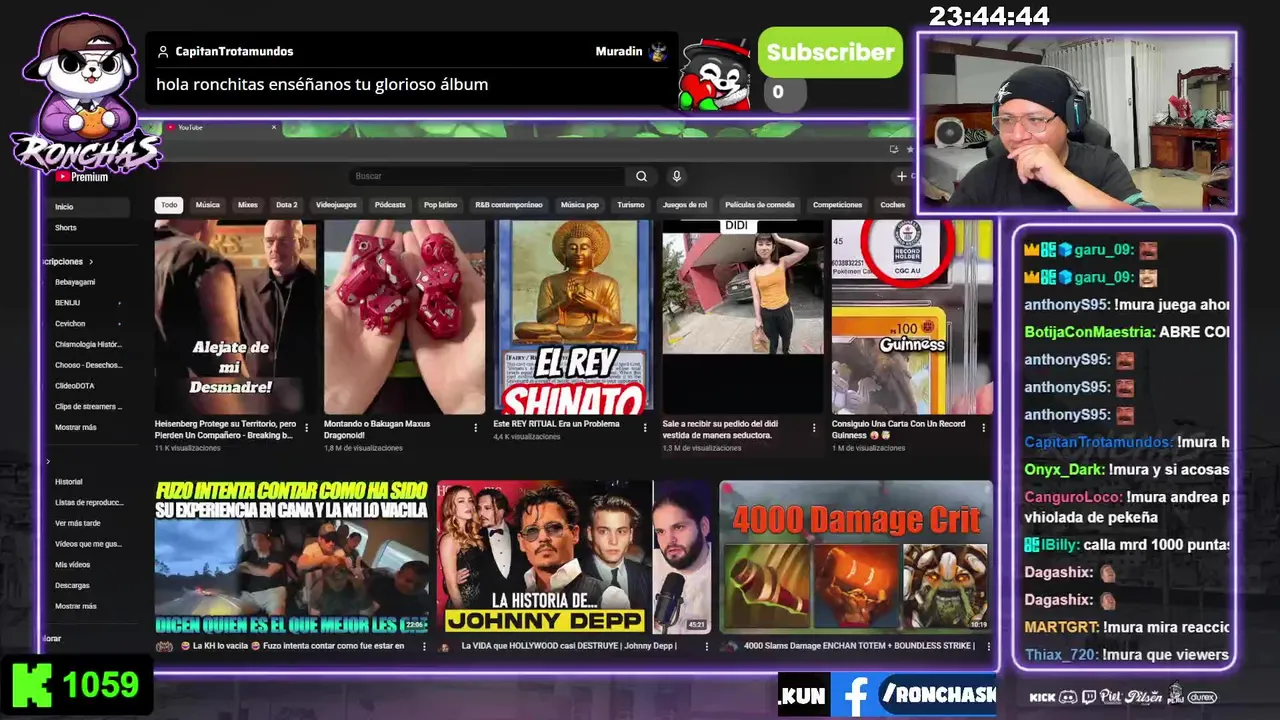Select the Pop latino filter chip
Viewport: 1280px width, 720px height.
[440, 205]
